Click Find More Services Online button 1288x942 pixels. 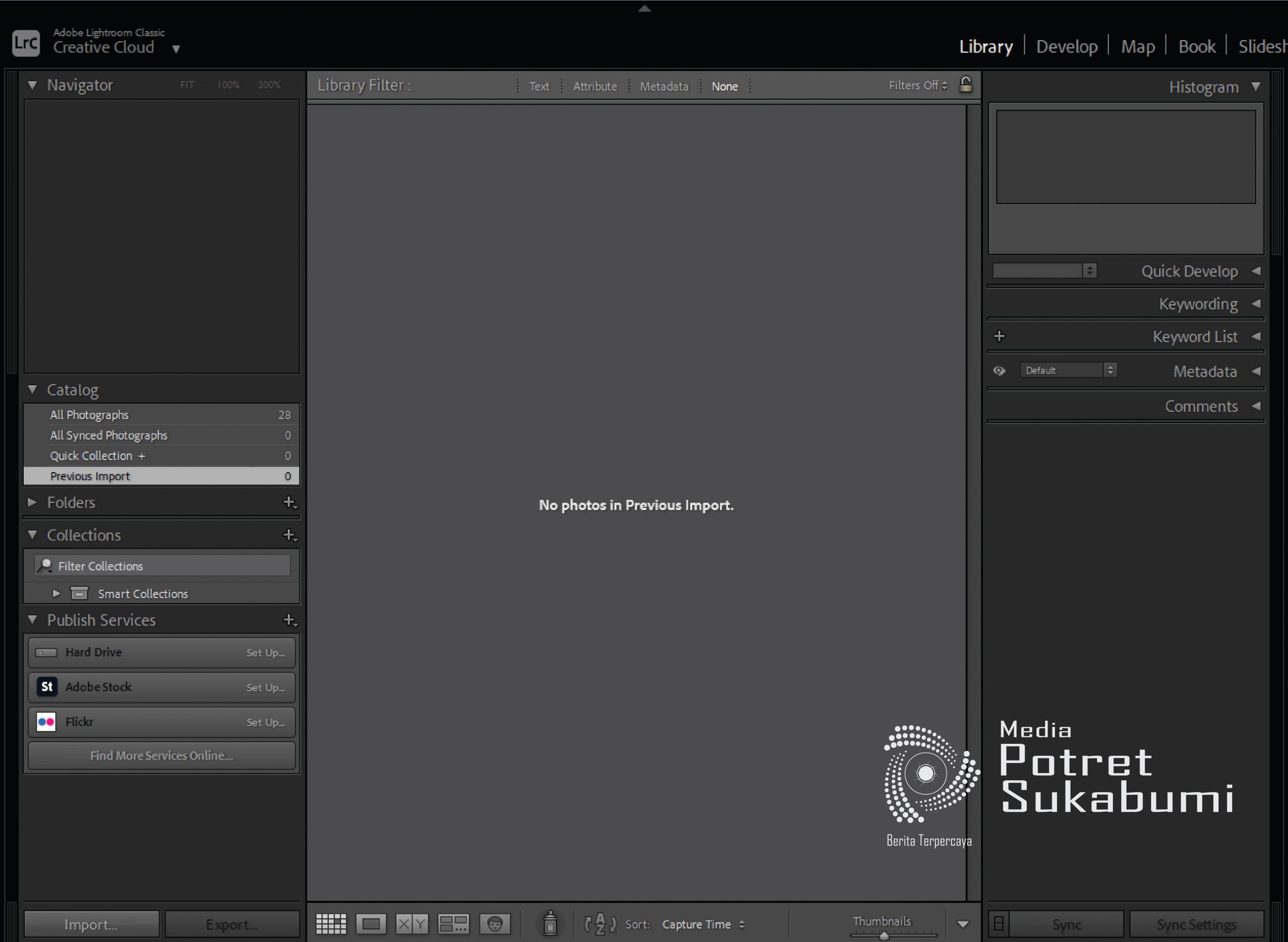[x=162, y=755]
